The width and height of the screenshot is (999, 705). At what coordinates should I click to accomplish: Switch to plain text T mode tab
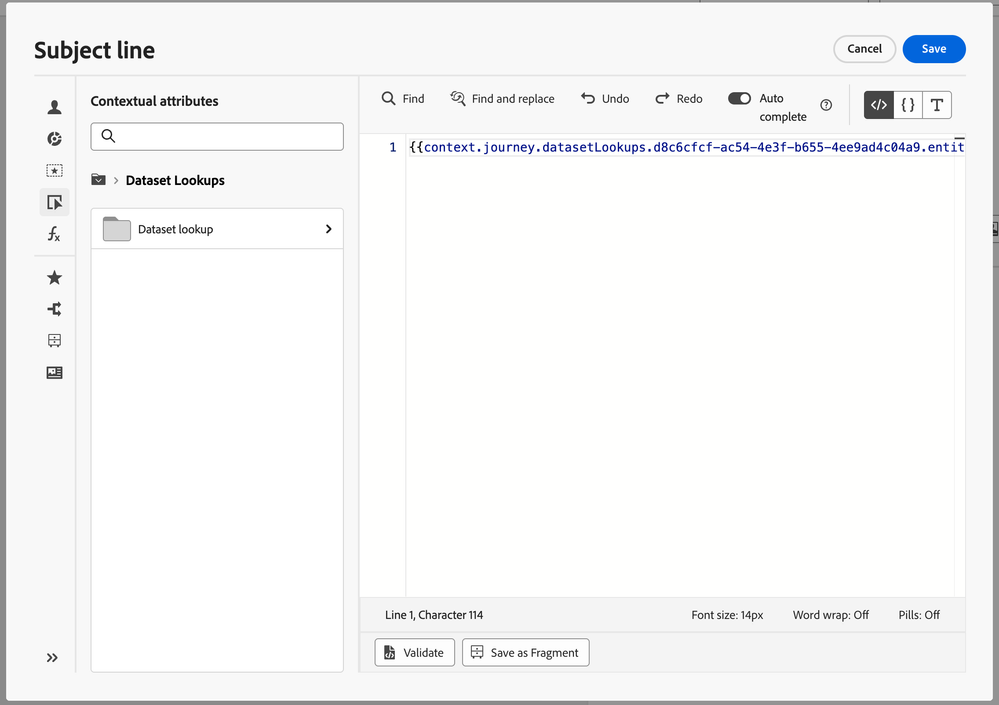pyautogui.click(x=936, y=105)
